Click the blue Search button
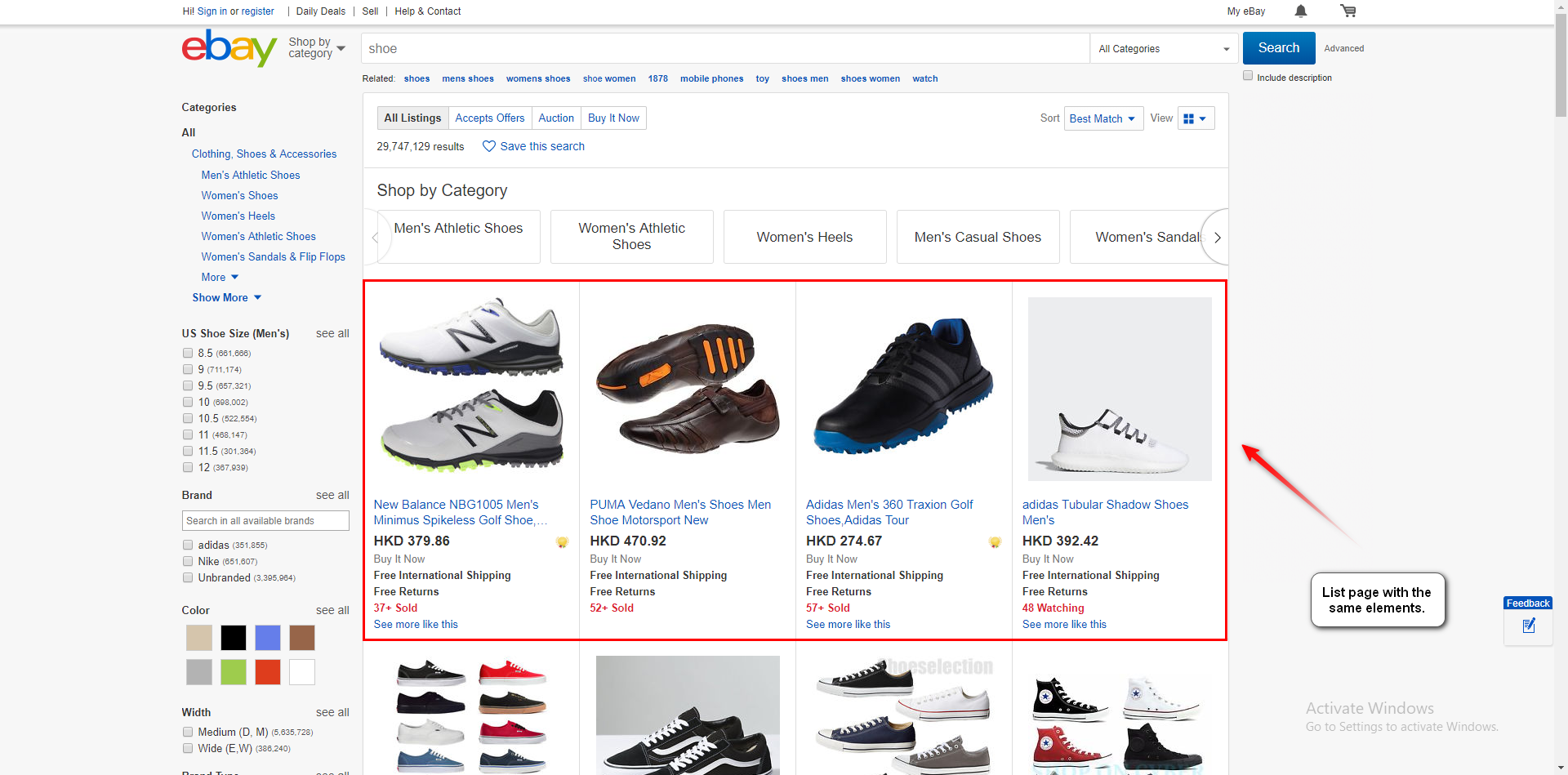The width and height of the screenshot is (1568, 775). (1279, 48)
